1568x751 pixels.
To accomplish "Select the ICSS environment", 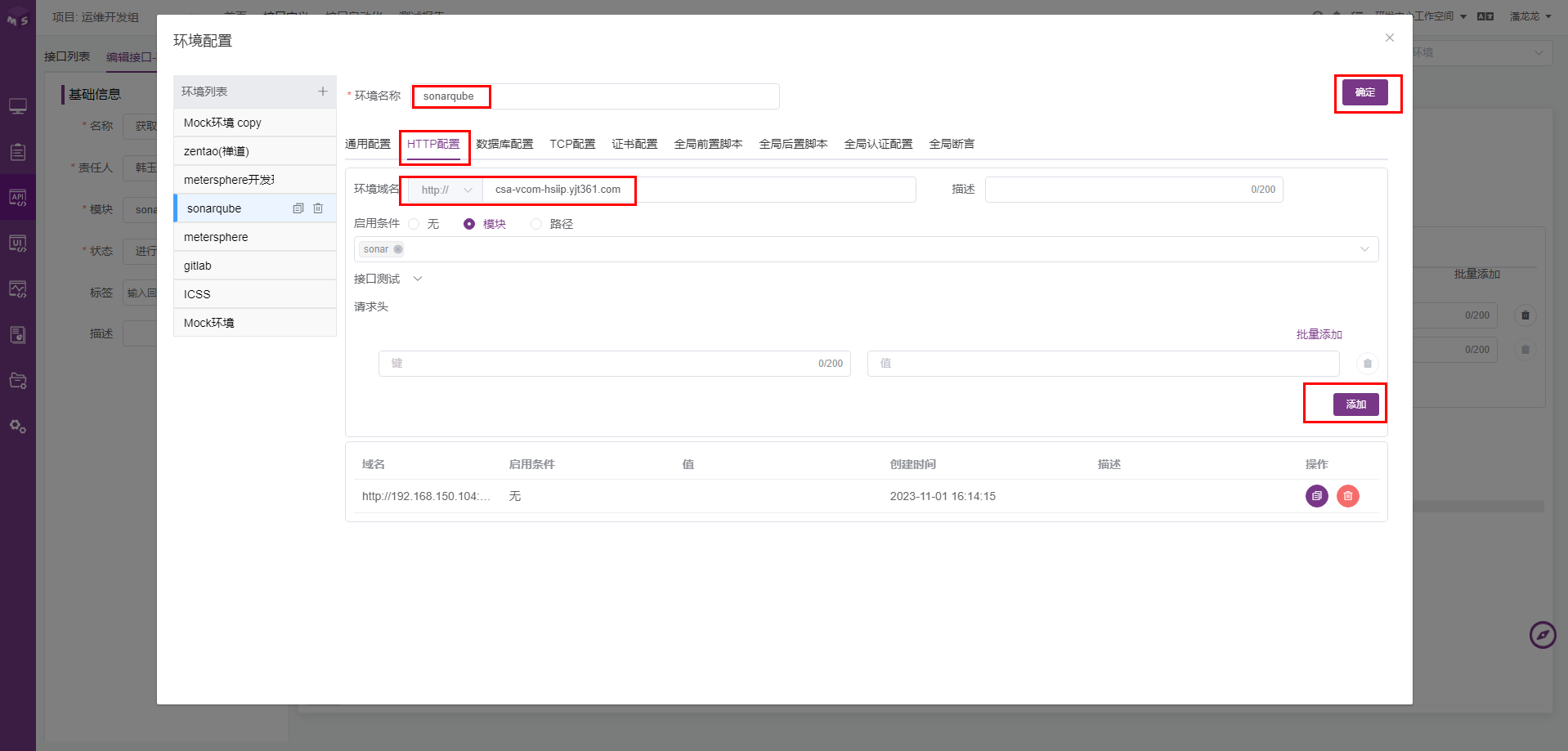I will [255, 294].
